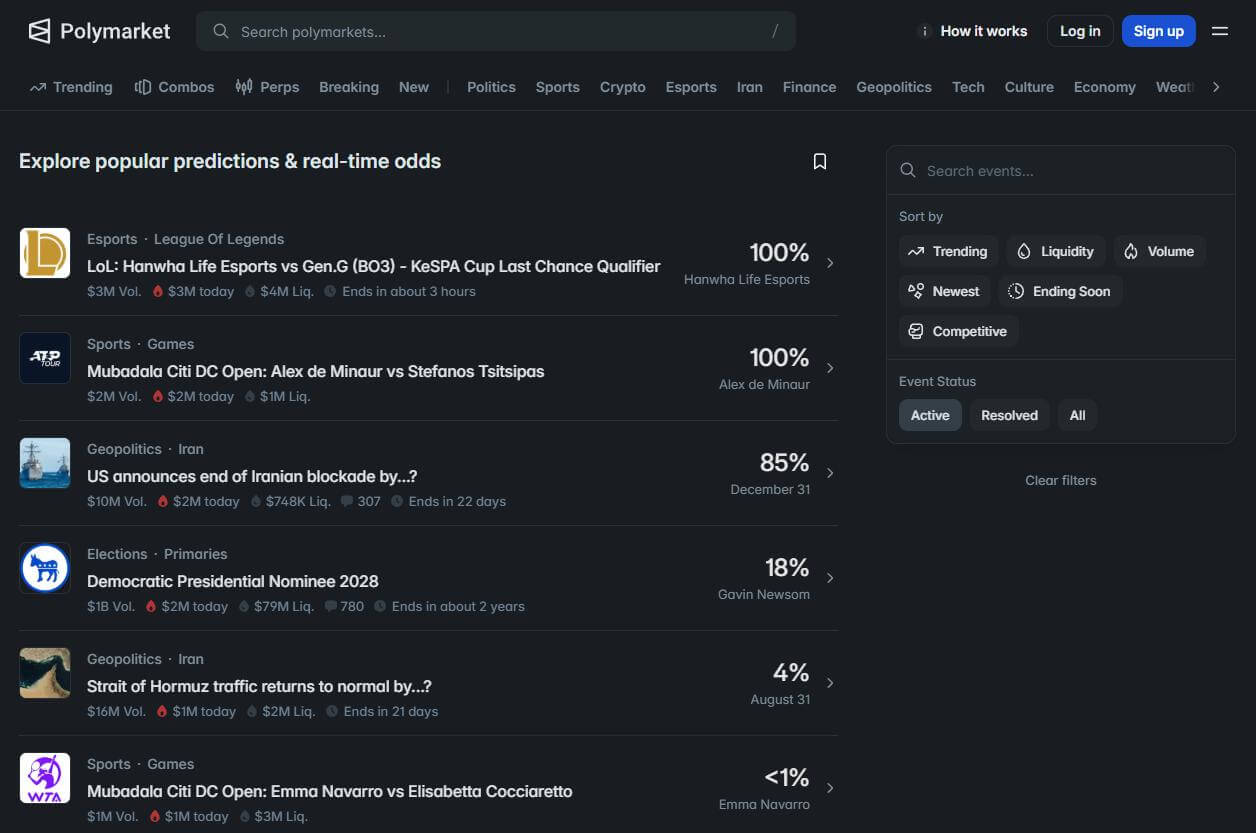Open the Trending category tab
The height and width of the screenshot is (833, 1256).
[71, 87]
